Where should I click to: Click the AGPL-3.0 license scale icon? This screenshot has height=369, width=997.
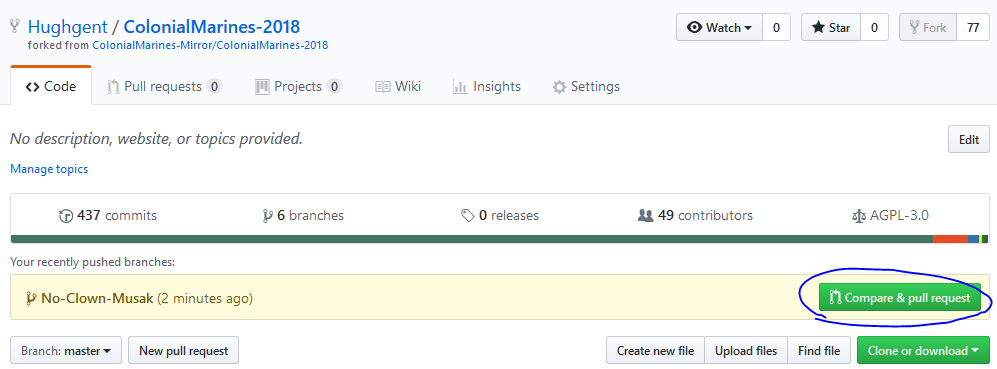pos(858,216)
